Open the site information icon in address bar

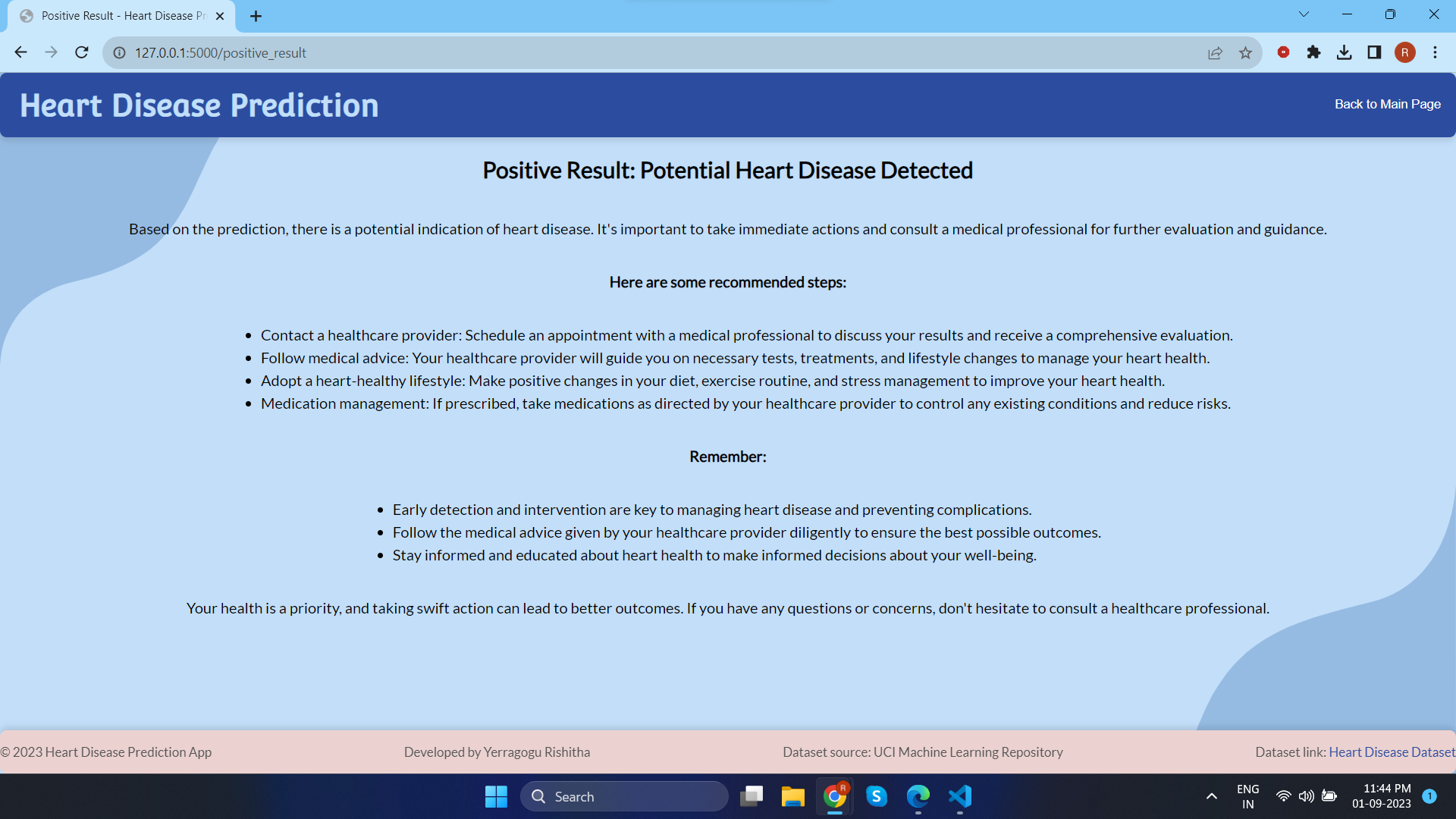pyautogui.click(x=119, y=52)
